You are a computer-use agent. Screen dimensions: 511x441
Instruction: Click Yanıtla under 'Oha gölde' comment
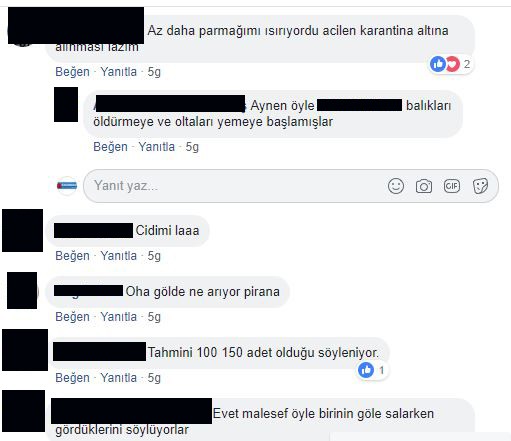[x=119, y=317]
